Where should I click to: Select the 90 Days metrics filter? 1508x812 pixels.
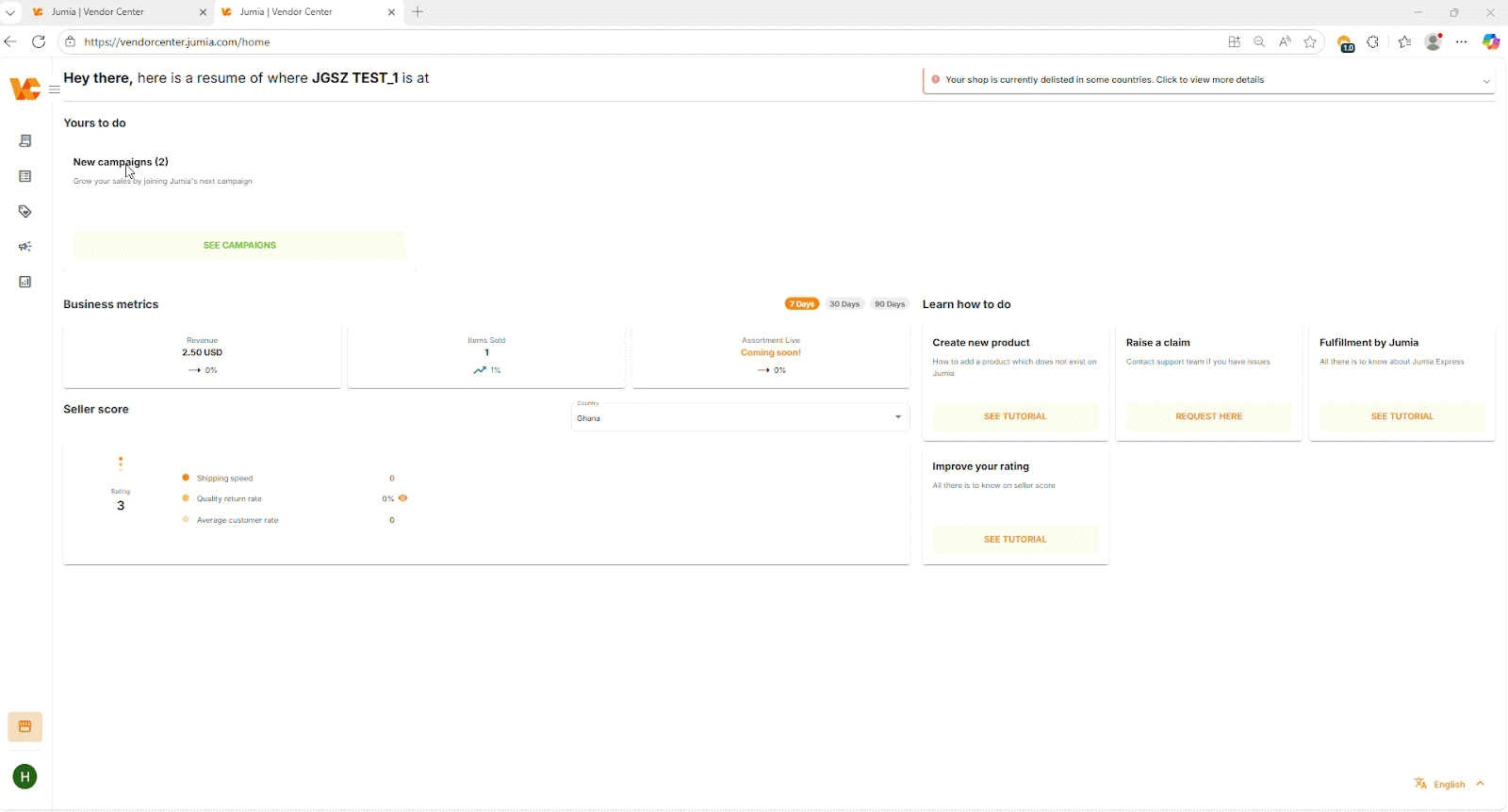click(890, 304)
